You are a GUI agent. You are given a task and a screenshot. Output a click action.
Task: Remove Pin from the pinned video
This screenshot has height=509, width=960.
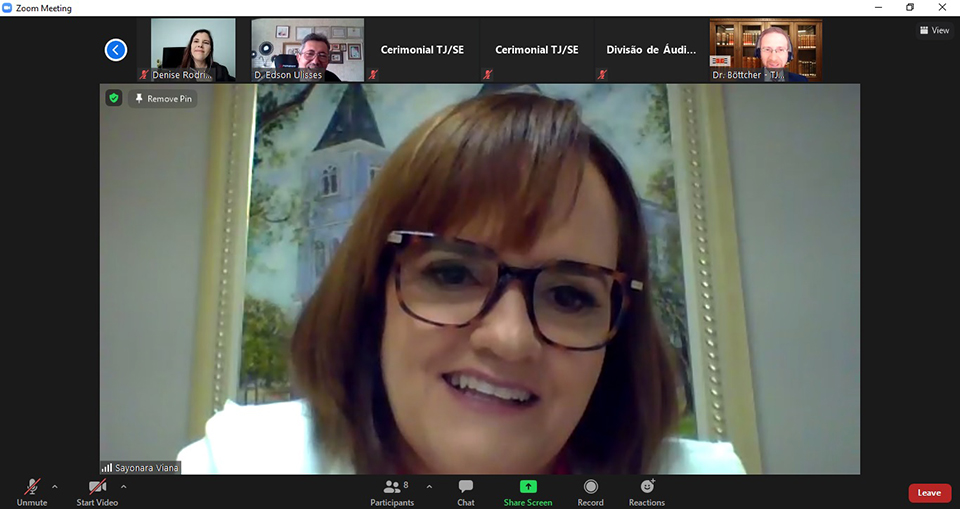pyautogui.click(x=163, y=99)
